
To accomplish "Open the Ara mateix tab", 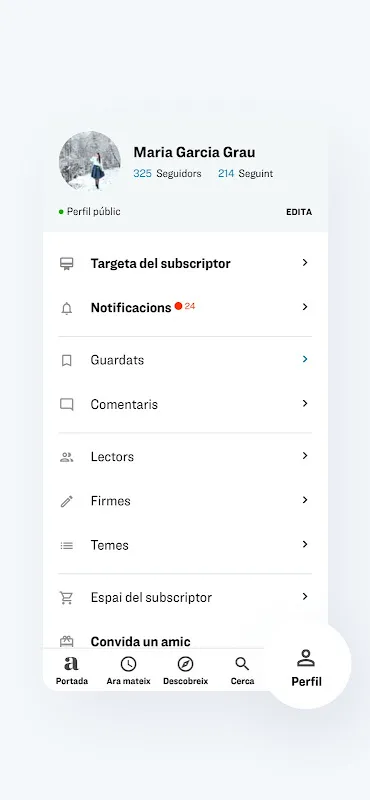I will coord(128,670).
